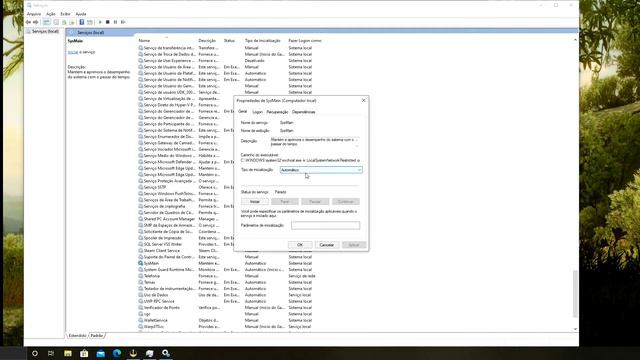
Task: Open Microsoft Edge from taskbar
Action: tap(117, 353)
